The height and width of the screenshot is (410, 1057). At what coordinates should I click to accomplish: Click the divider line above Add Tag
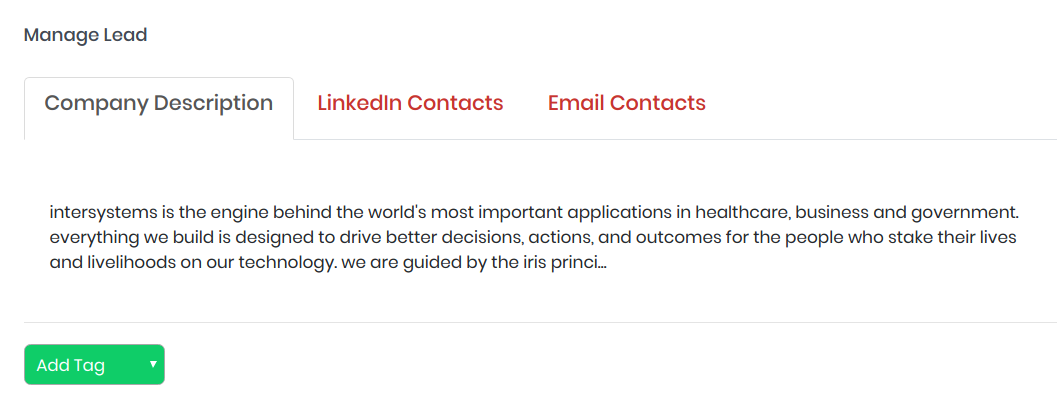point(540,322)
